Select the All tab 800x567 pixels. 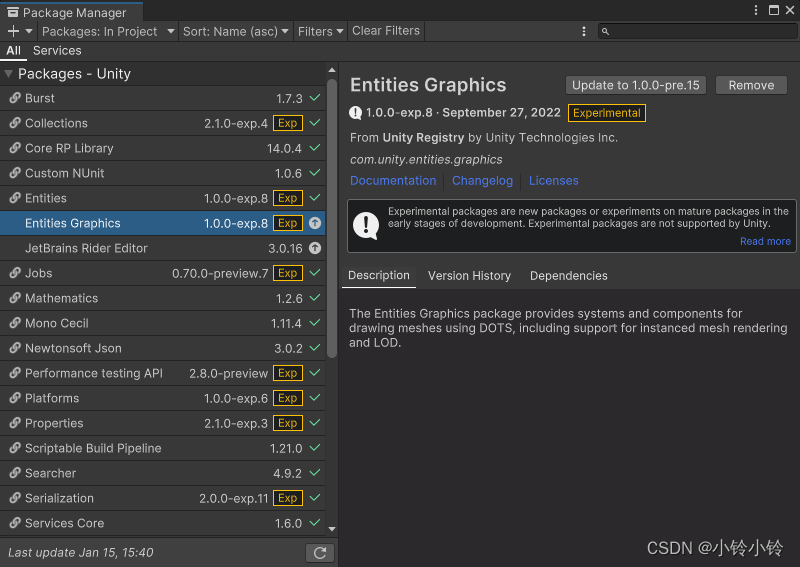click(14, 51)
